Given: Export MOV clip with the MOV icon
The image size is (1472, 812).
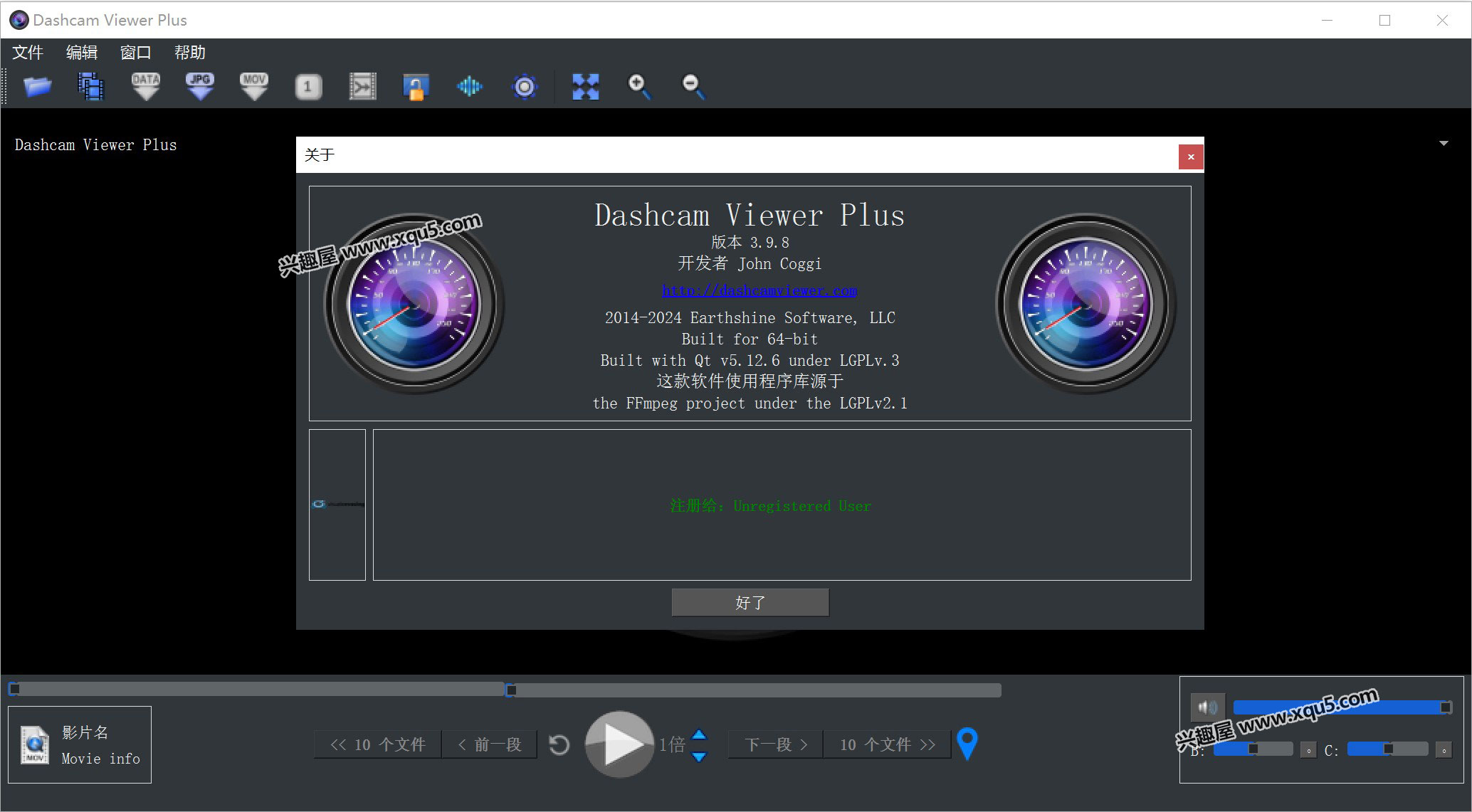Looking at the screenshot, I should 254,87.
